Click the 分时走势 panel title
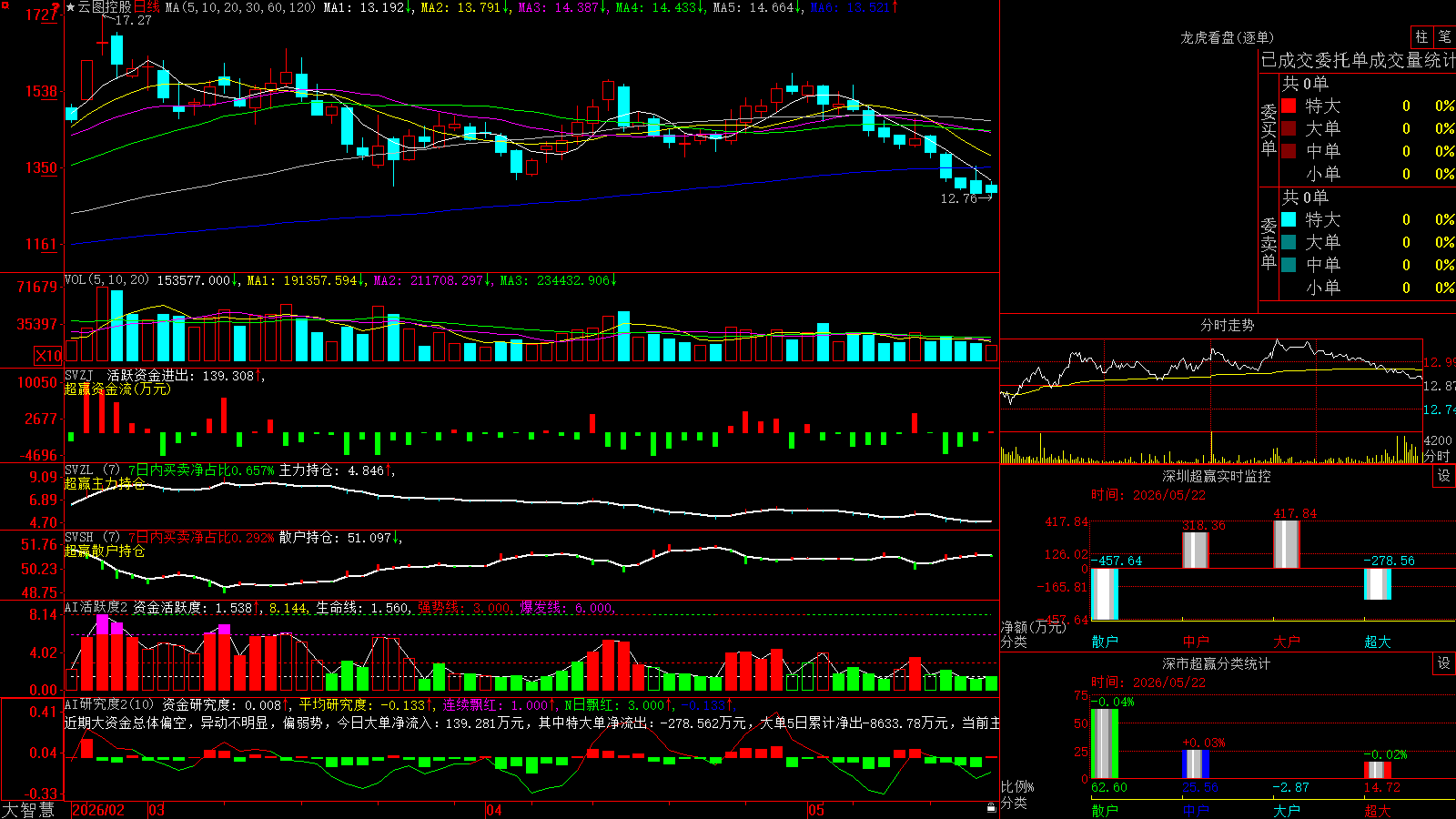Screen dimensions: 1456x819 coord(1227,325)
